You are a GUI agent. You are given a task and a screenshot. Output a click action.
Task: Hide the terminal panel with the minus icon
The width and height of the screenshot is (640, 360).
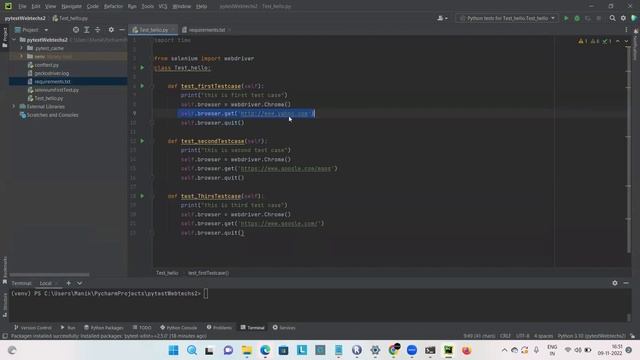tap(626, 283)
